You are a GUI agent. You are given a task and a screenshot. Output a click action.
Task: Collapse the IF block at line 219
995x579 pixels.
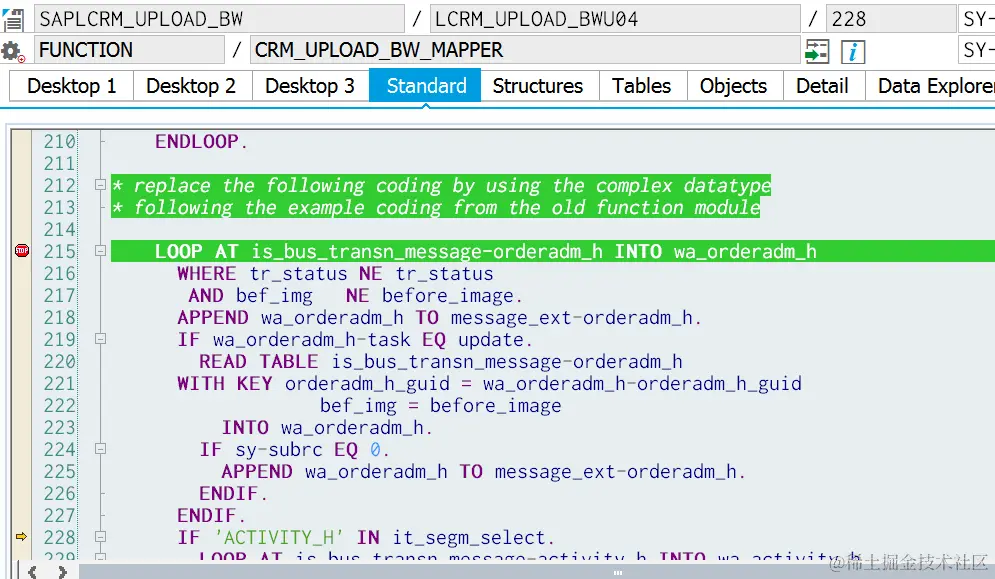(100, 339)
